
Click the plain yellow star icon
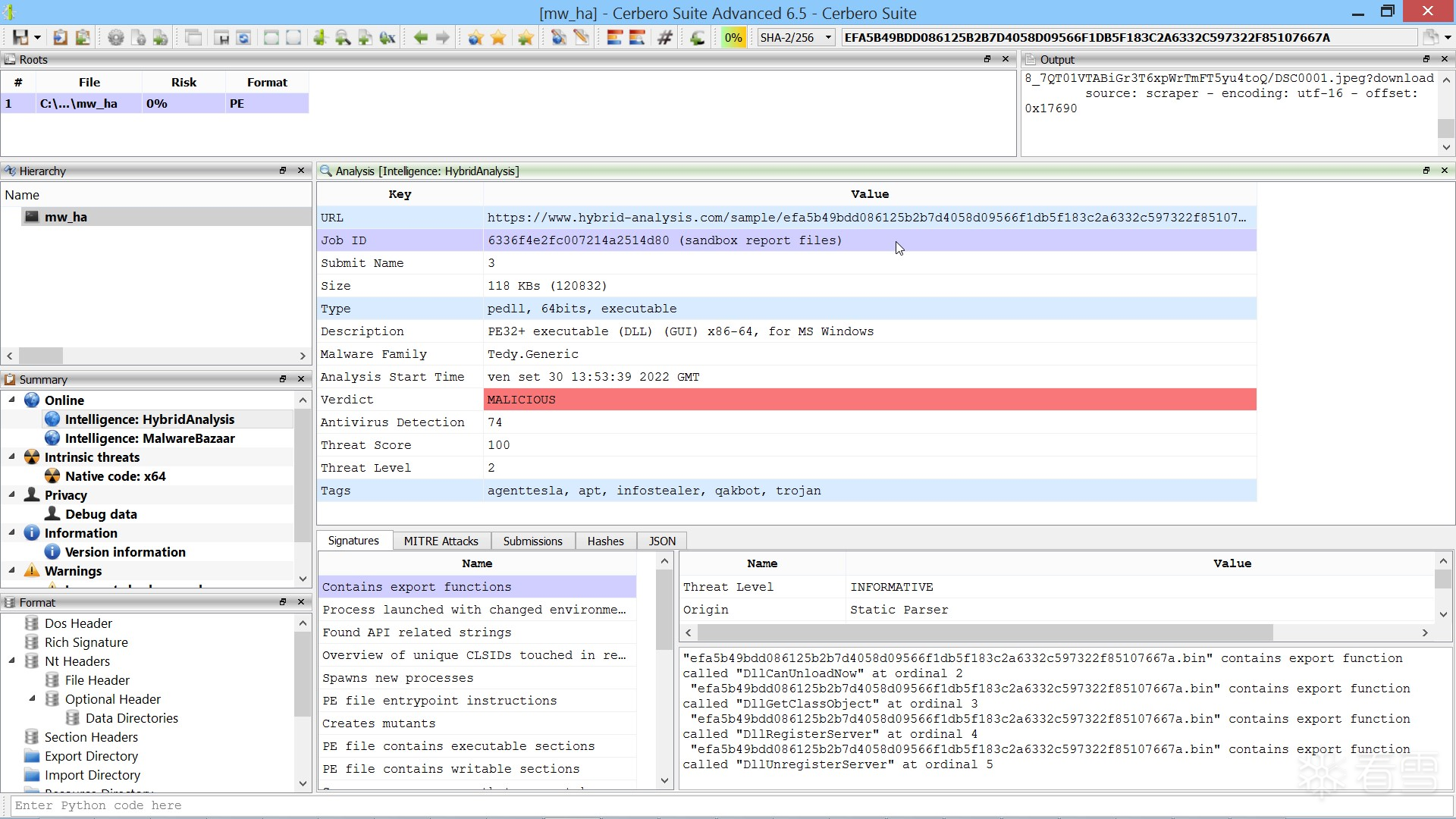pyautogui.click(x=498, y=37)
